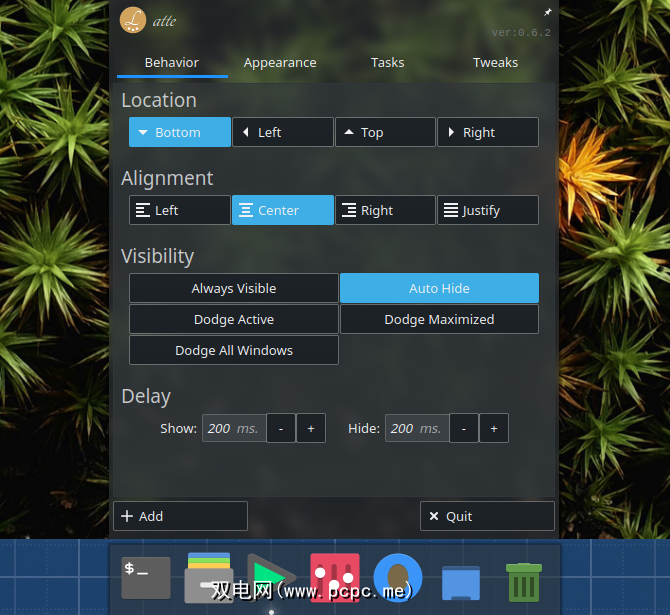Choose Dodge Maximized visibility
Image resolution: width=670 pixels, height=615 pixels.
tap(439, 319)
